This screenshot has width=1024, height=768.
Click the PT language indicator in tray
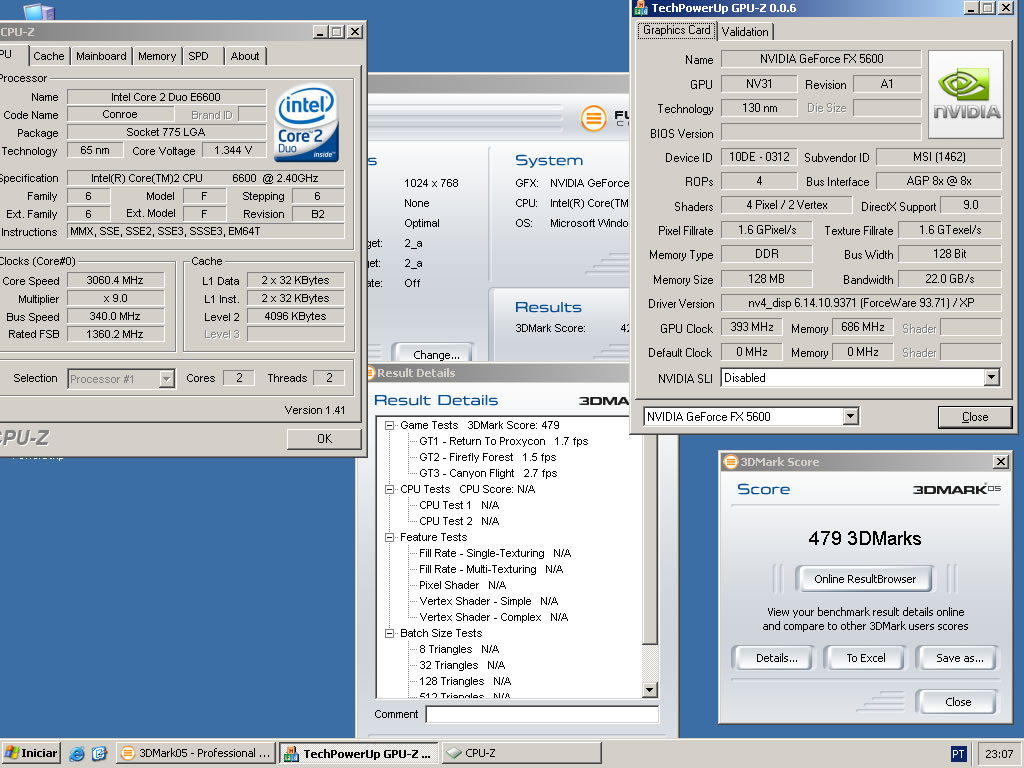(x=958, y=754)
